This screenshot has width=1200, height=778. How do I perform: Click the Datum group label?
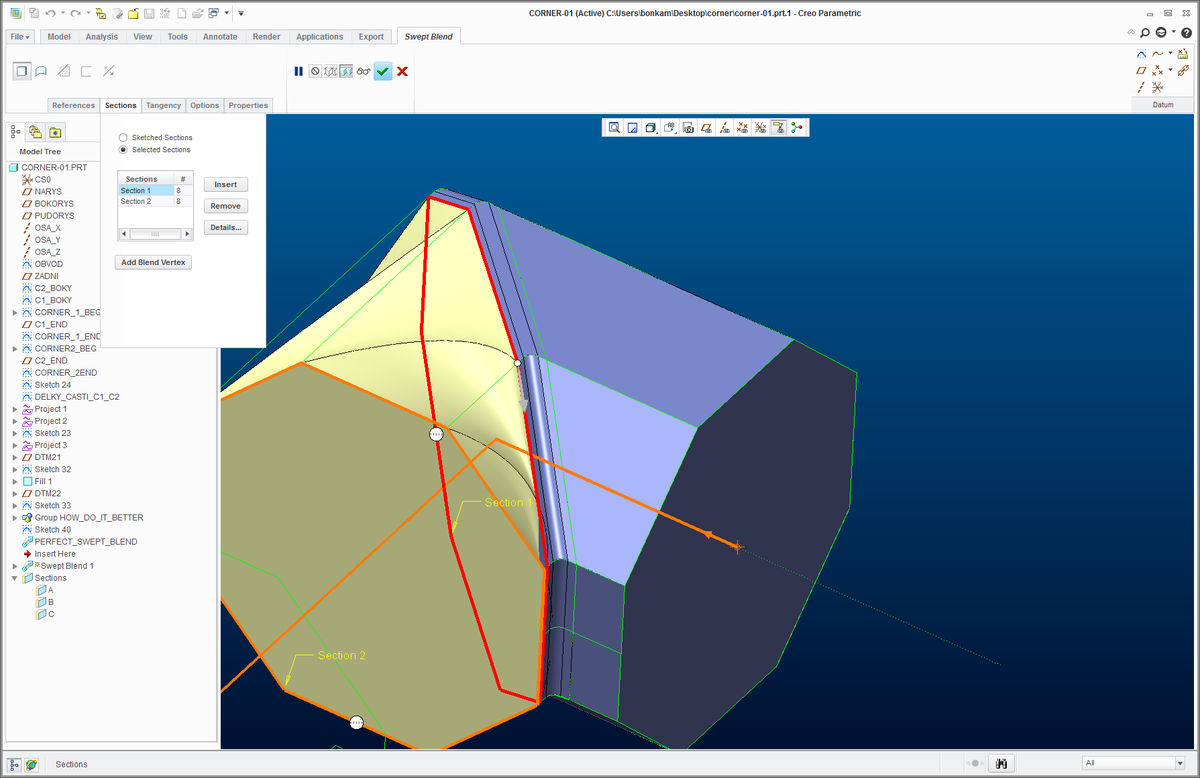click(x=1163, y=105)
